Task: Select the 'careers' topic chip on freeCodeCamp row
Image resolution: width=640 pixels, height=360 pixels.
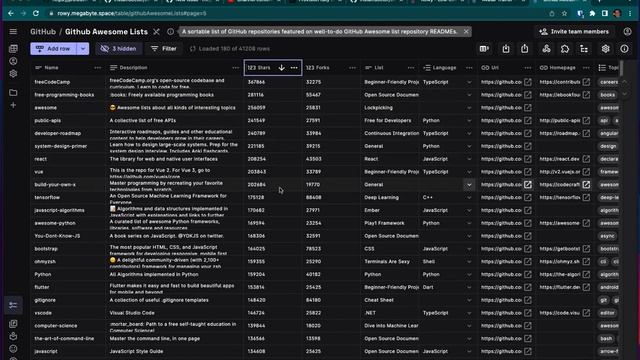Action: [609, 82]
